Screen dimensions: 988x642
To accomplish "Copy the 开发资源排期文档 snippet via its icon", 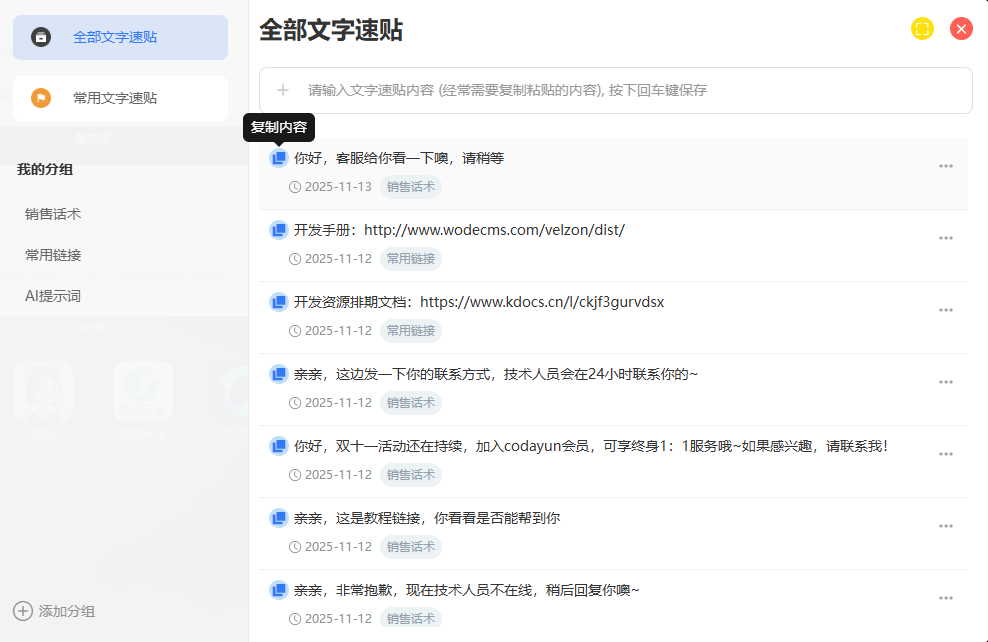I will tap(279, 302).
